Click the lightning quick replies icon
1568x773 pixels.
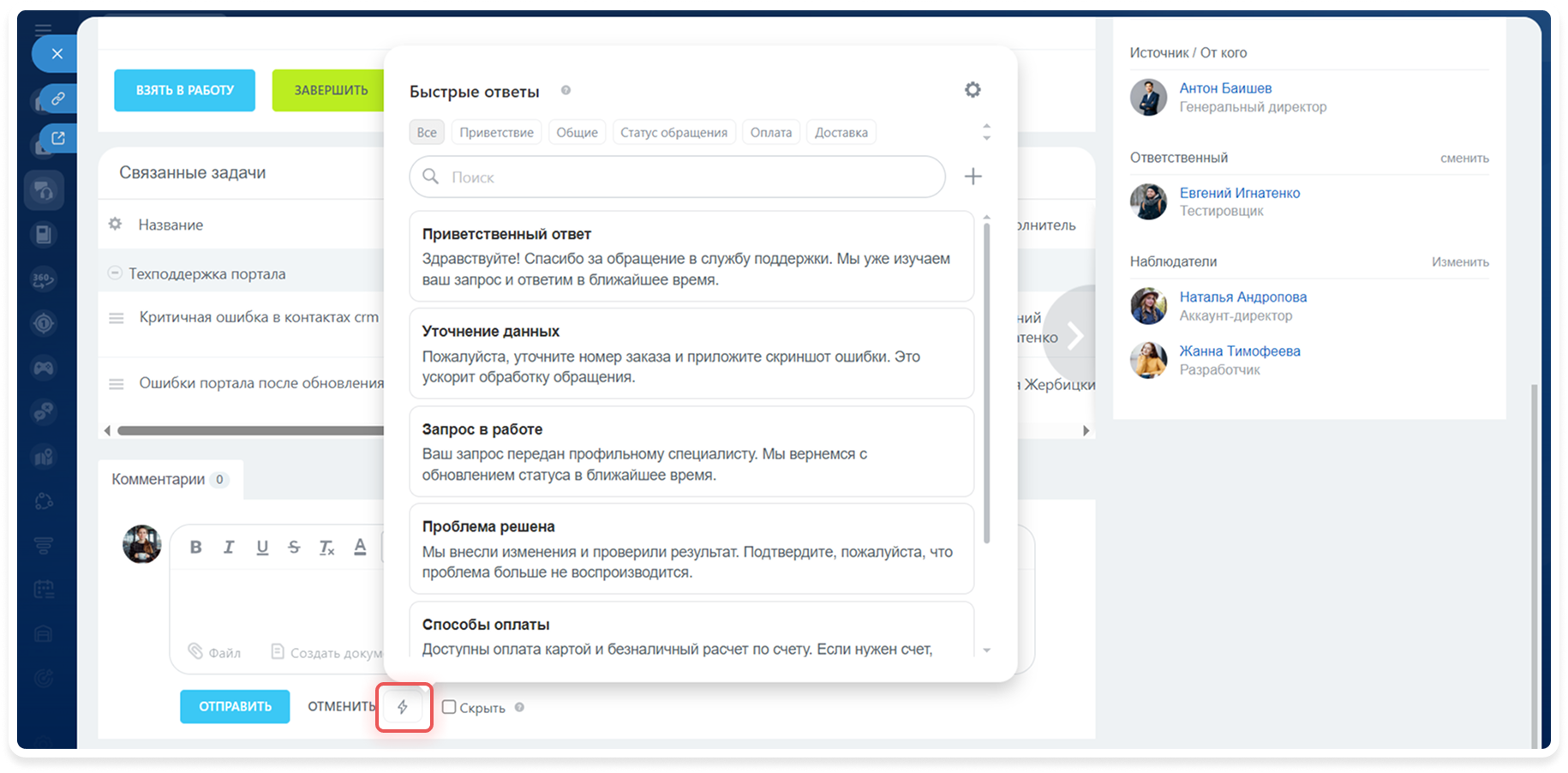tap(403, 707)
